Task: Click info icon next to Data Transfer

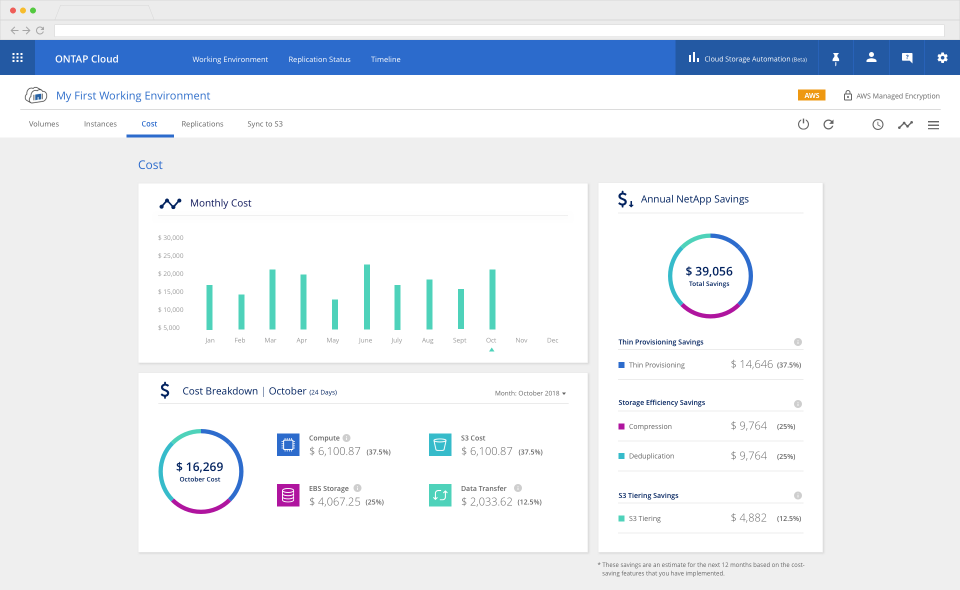Action: 518,488
